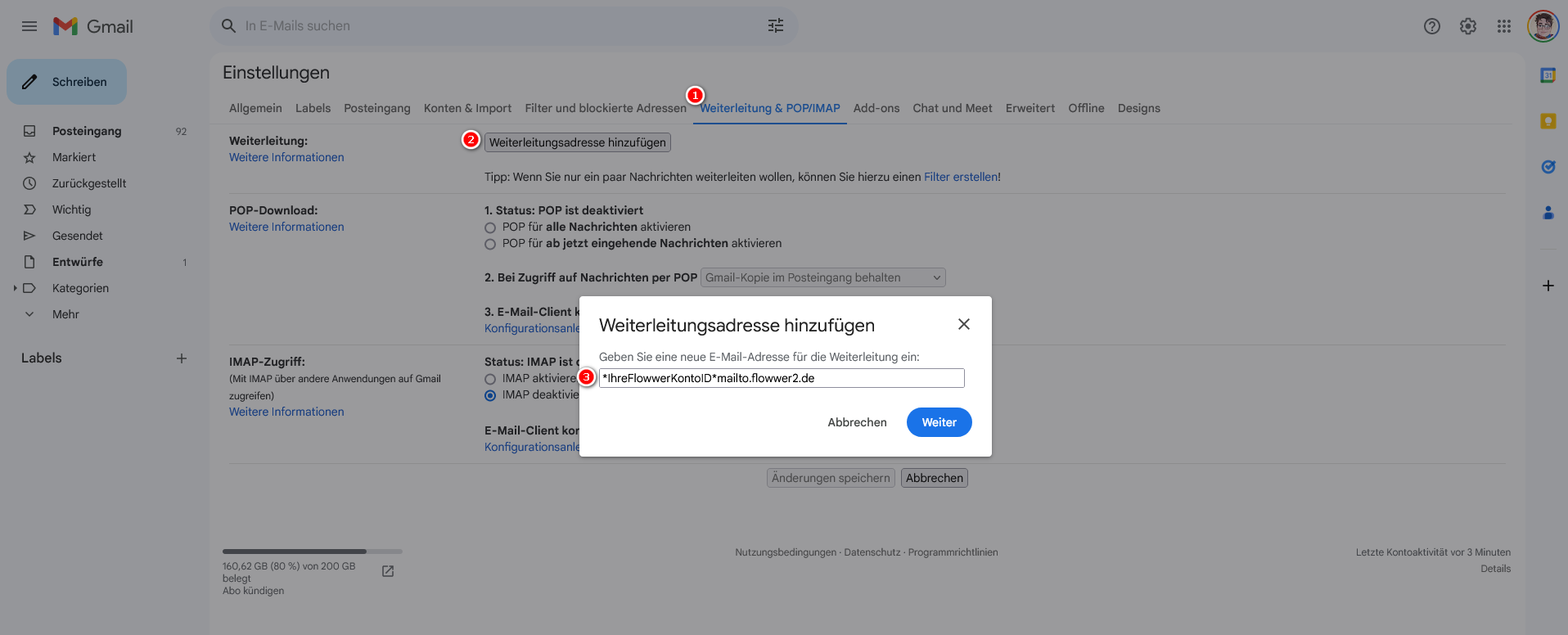This screenshot has width=1568, height=635.
Task: Open the Filter erstellen link
Action: [961, 177]
